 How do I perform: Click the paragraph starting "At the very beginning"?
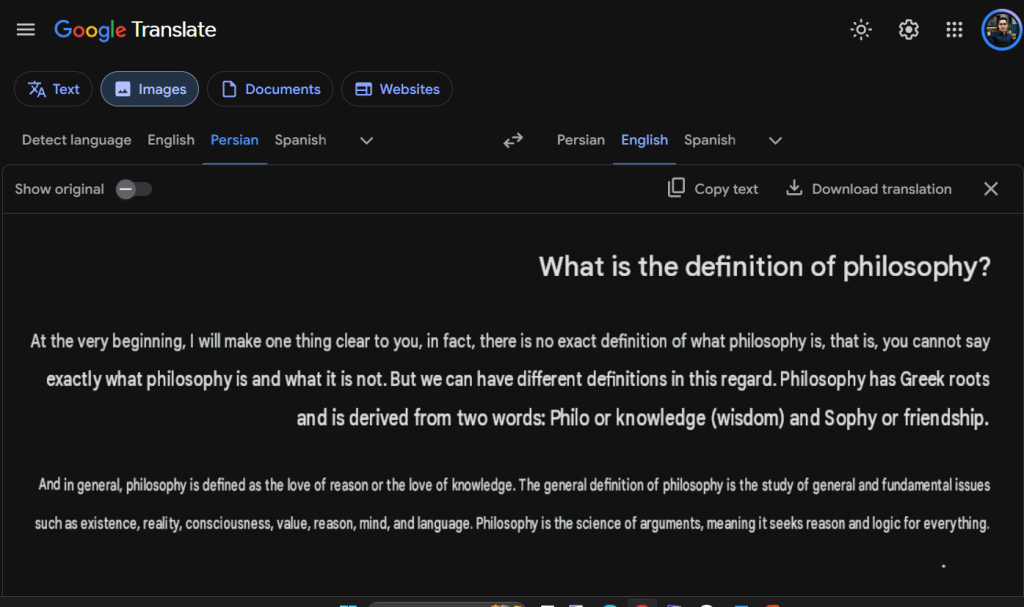510,379
